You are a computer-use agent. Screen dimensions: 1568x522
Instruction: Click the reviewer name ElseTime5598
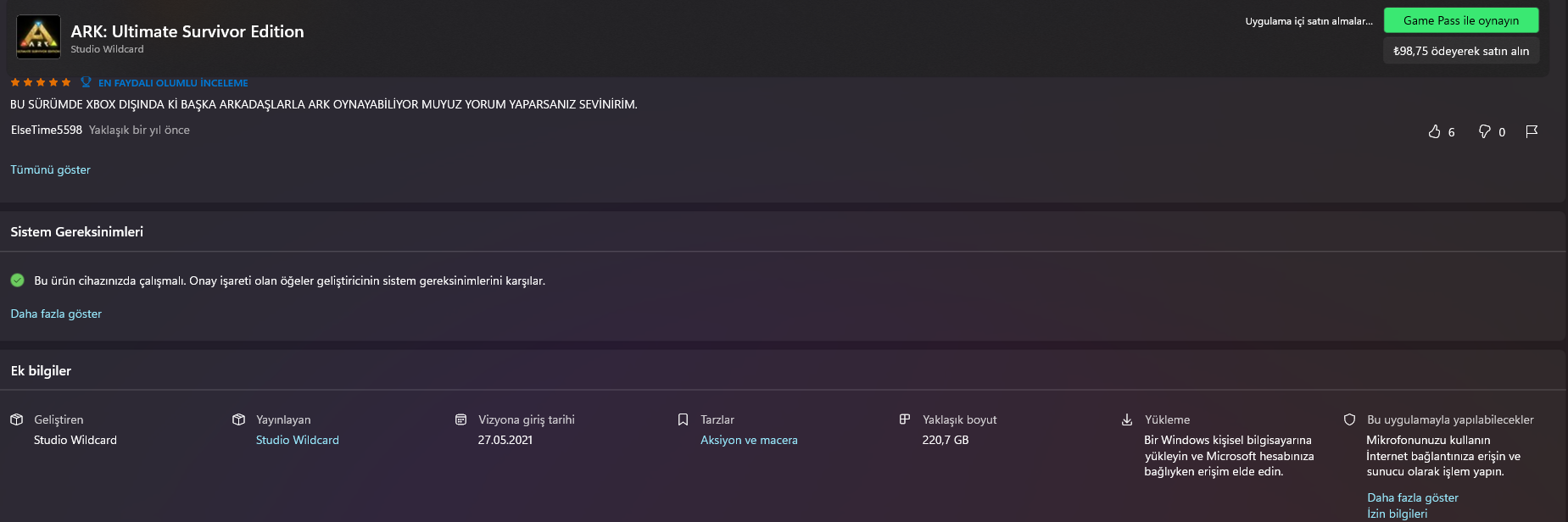(x=47, y=130)
